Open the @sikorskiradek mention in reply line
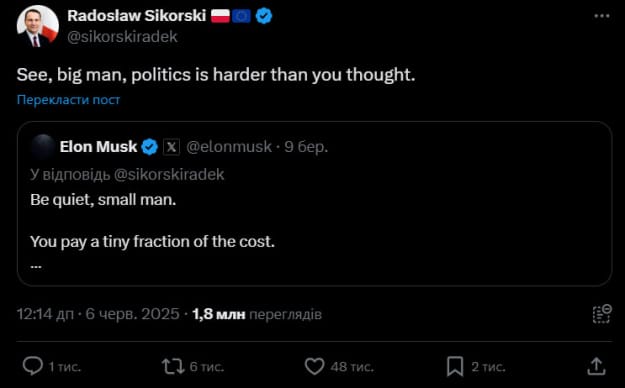The width and height of the screenshot is (625, 388). 169,174
